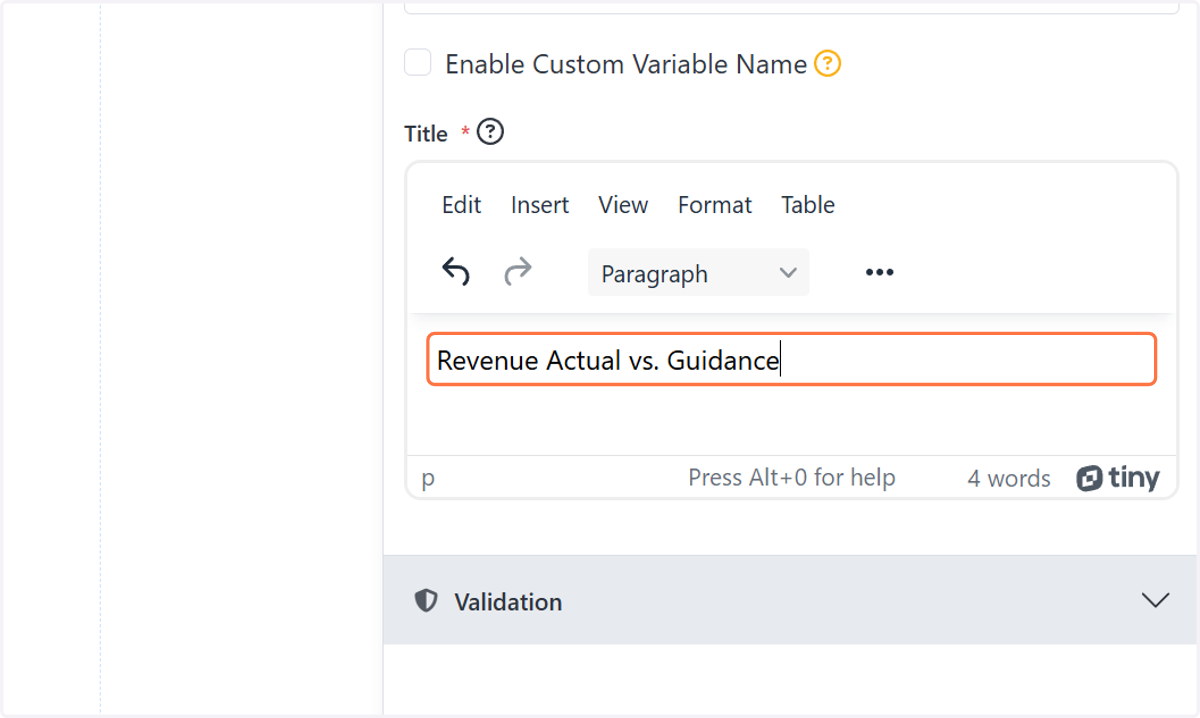Open the Table menu
The height and width of the screenshot is (718, 1200).
[808, 205]
